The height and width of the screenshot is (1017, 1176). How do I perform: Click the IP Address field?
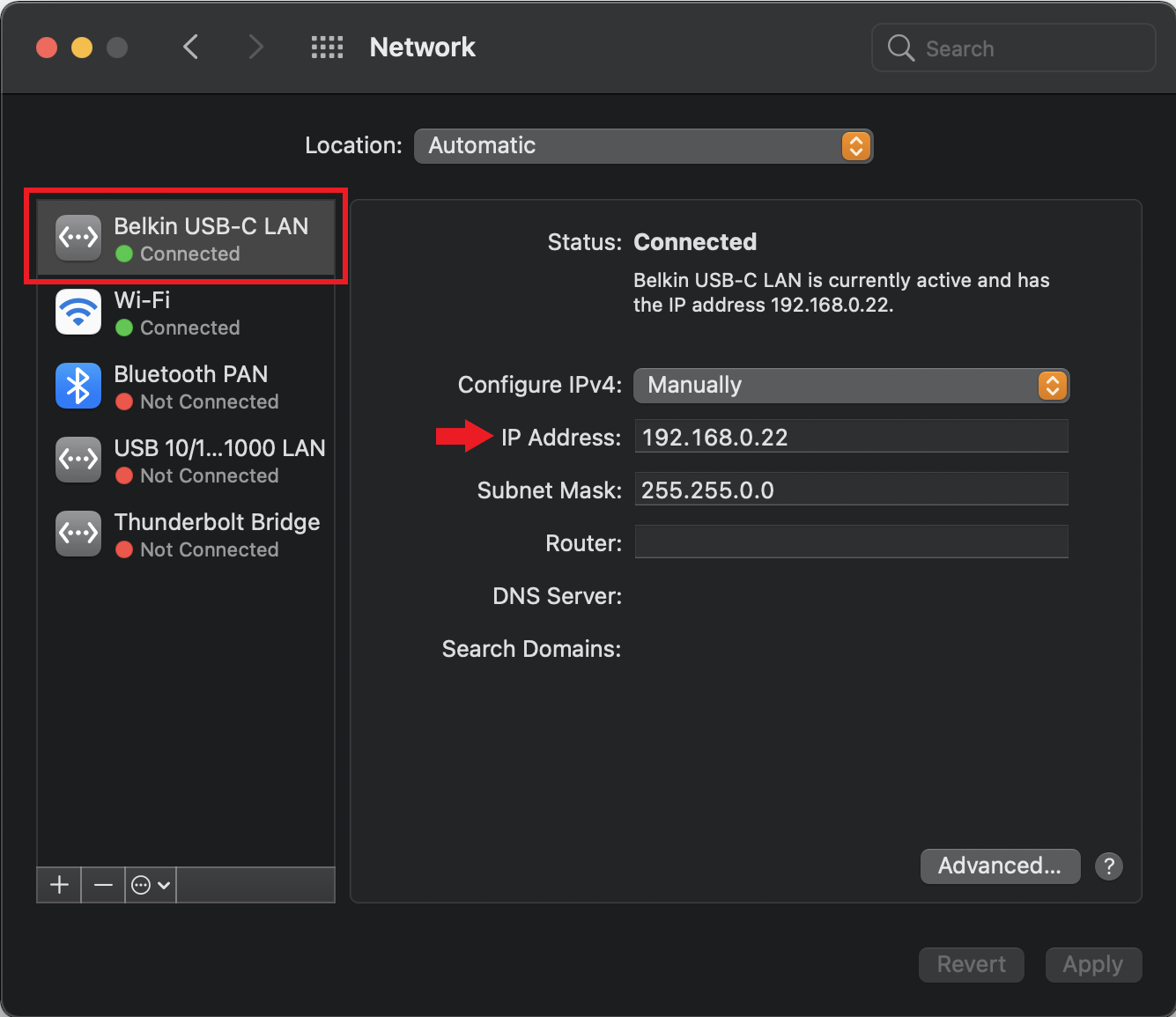851,437
